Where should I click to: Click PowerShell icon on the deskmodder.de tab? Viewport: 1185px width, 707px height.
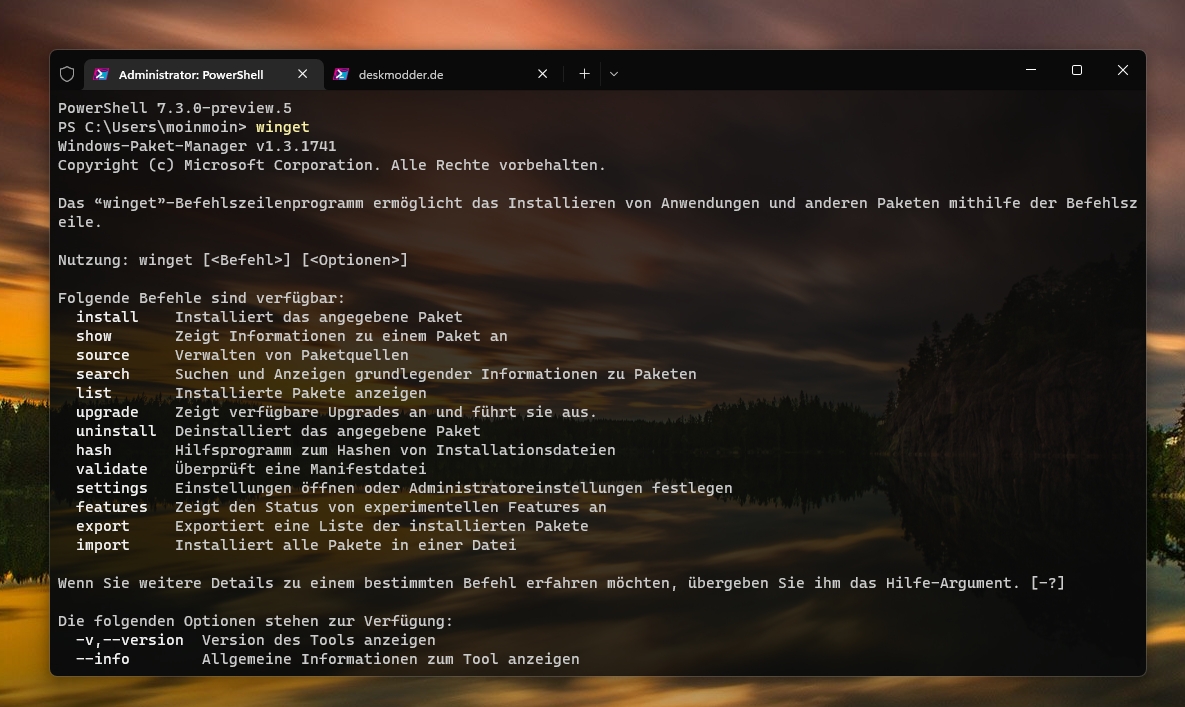point(341,74)
